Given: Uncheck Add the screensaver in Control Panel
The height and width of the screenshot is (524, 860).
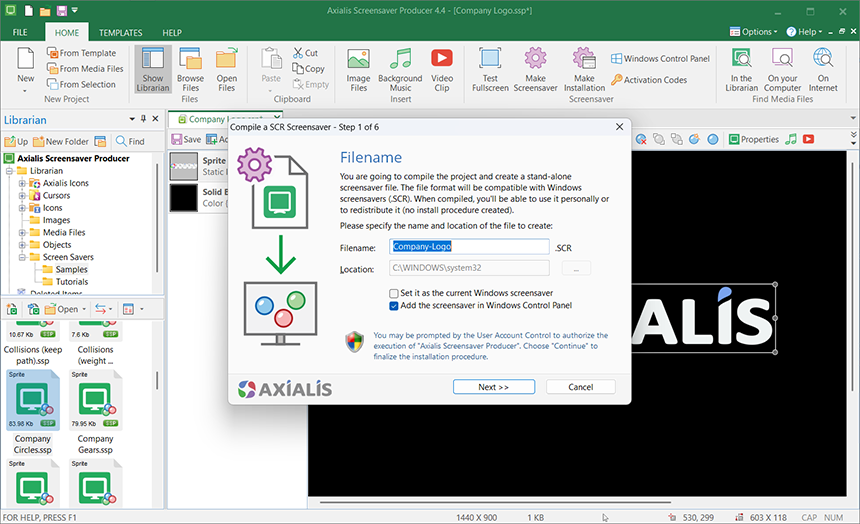Looking at the screenshot, I should tap(394, 305).
